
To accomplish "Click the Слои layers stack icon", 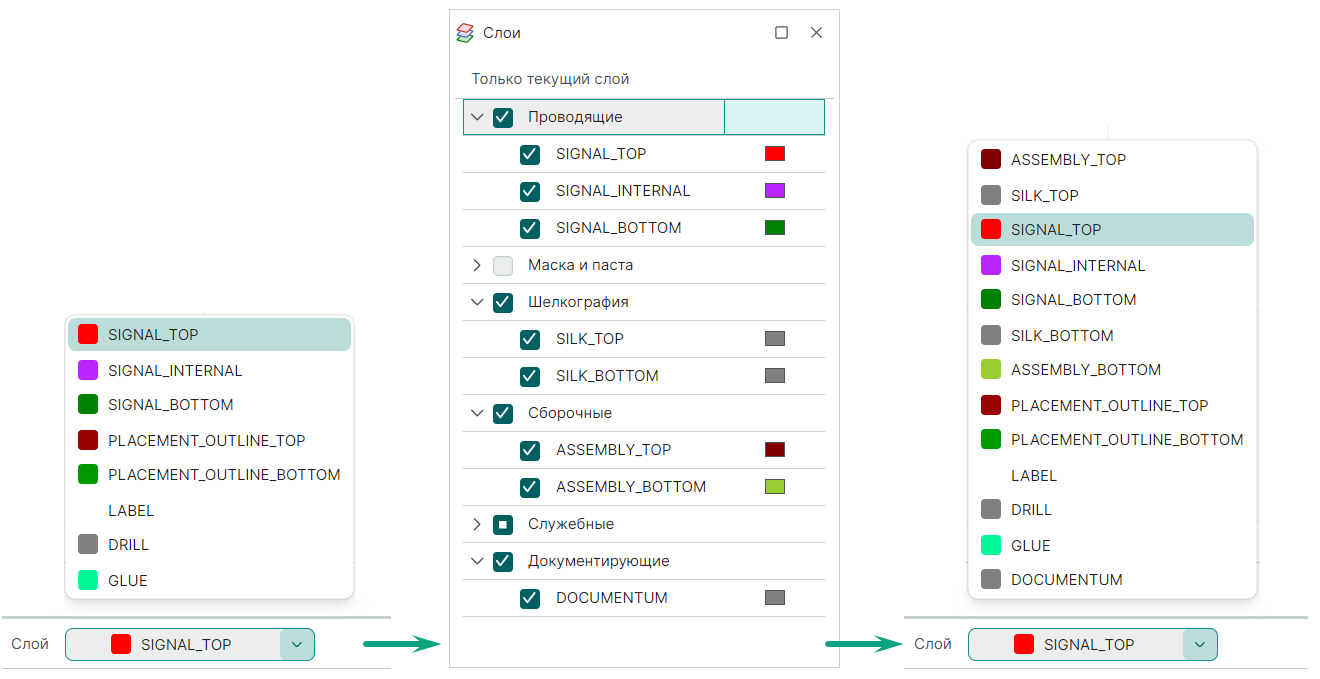I will pos(464,33).
